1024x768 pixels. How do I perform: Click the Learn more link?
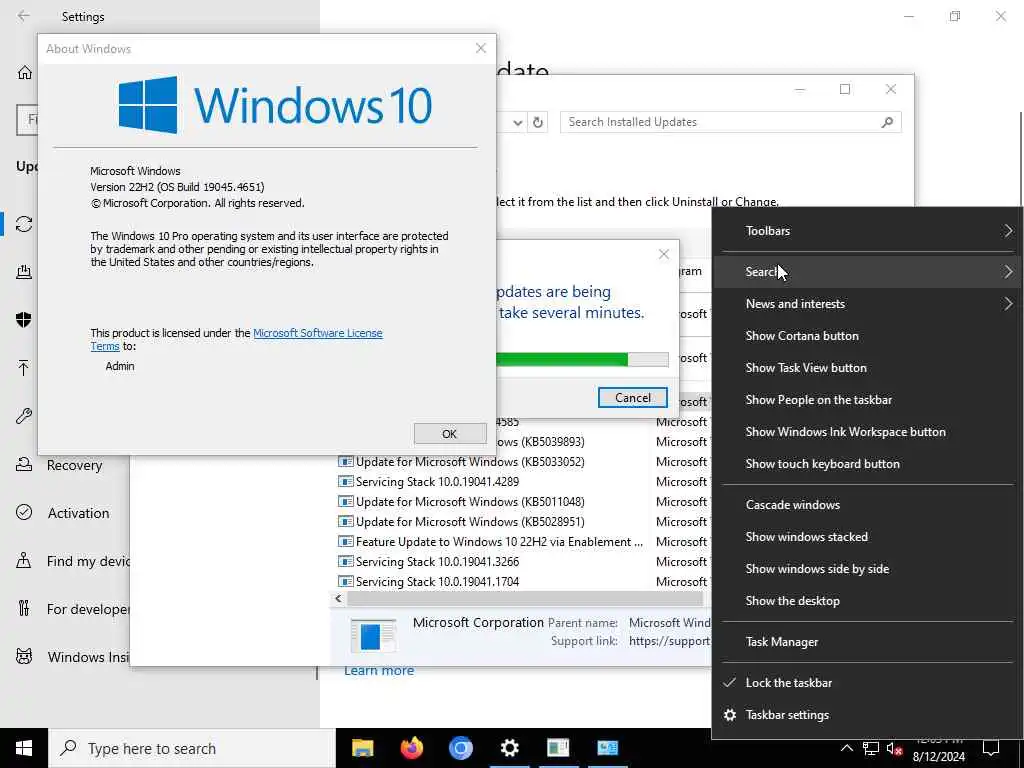click(379, 671)
